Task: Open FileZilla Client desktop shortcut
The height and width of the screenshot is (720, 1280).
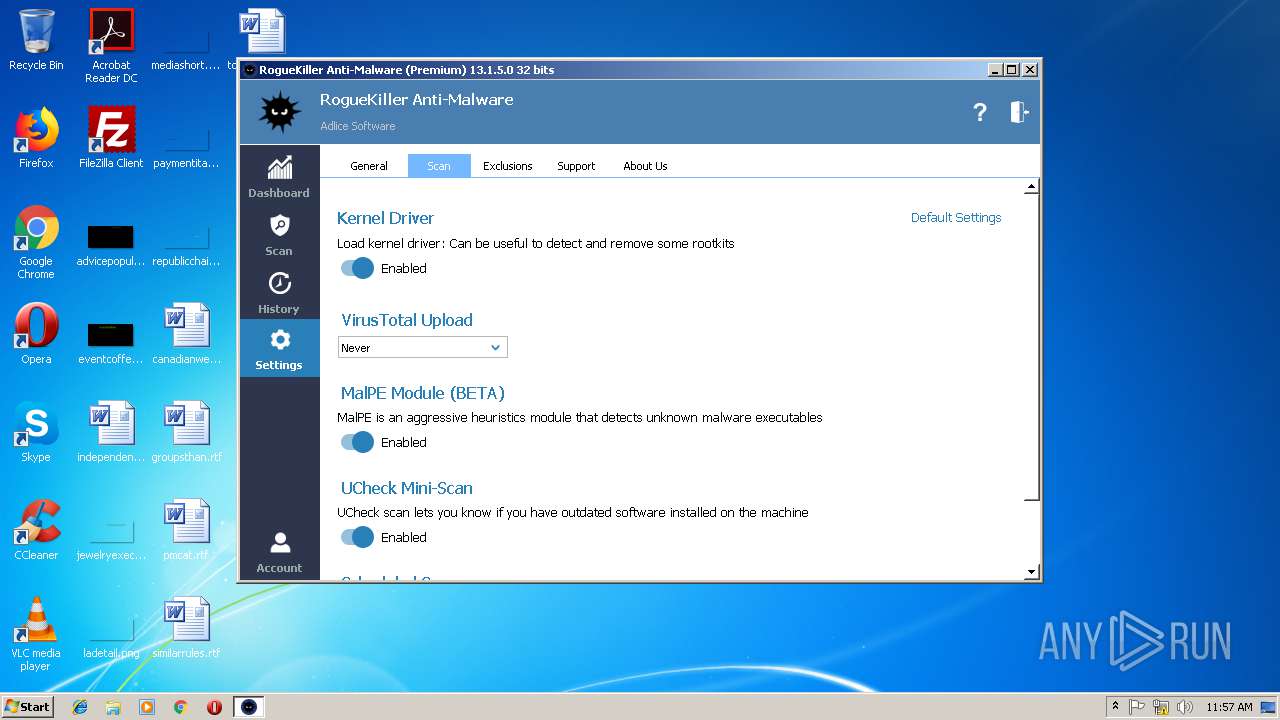Action: 111,138
